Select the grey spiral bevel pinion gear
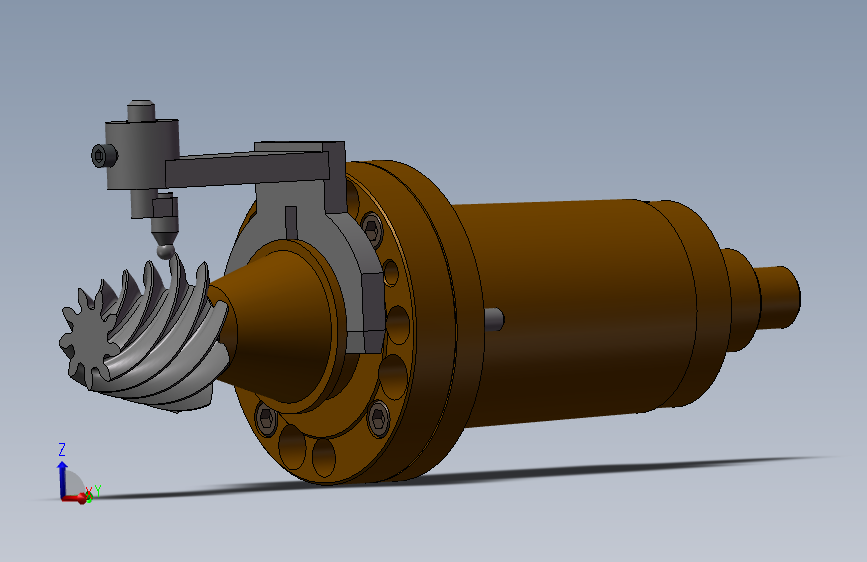This screenshot has height=562, width=867. [144, 337]
